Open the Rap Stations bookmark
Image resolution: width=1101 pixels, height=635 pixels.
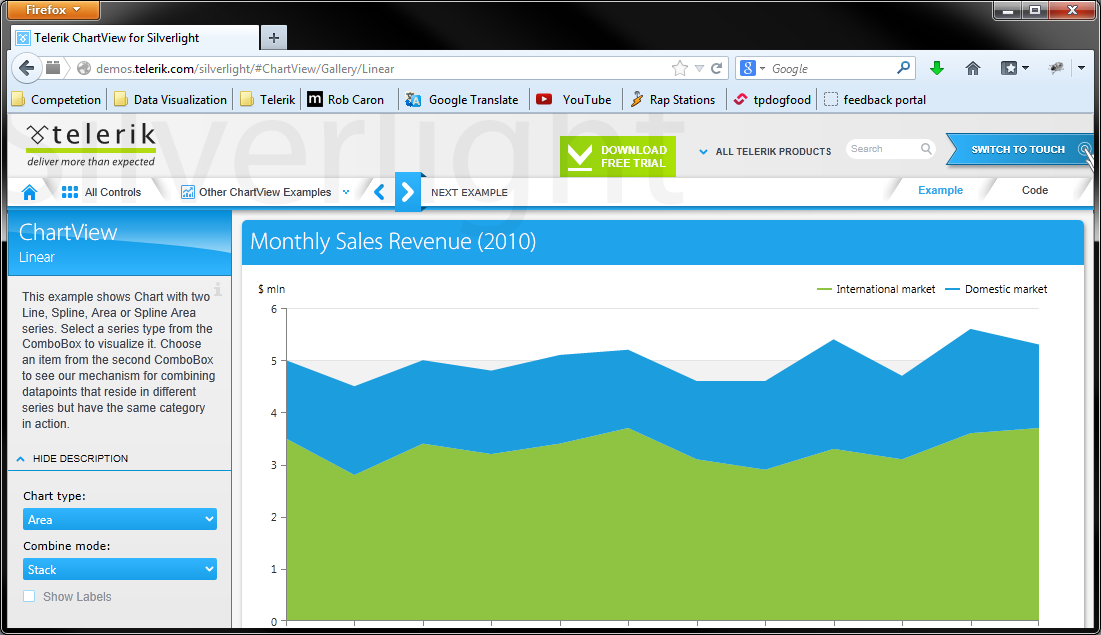point(672,100)
